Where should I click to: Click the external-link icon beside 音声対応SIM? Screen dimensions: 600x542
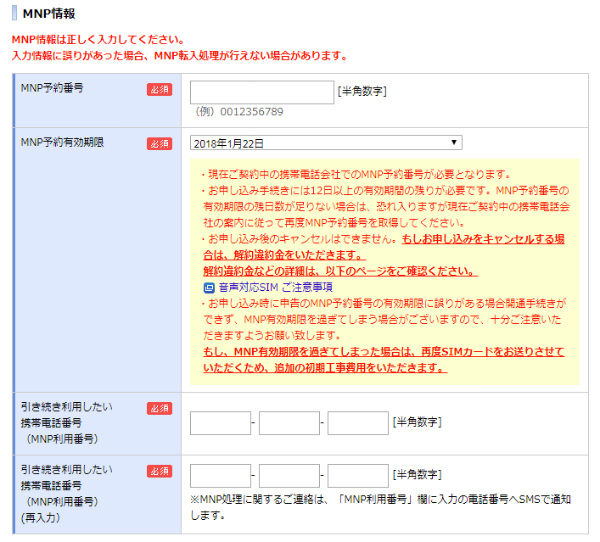coord(209,287)
